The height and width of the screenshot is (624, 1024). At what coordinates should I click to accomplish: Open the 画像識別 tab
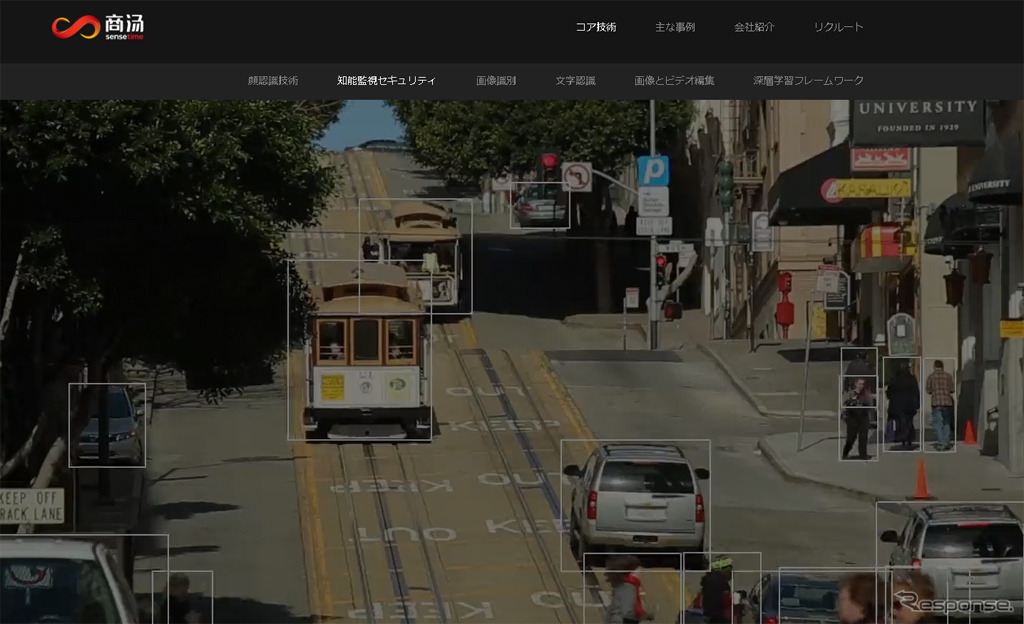coord(496,81)
